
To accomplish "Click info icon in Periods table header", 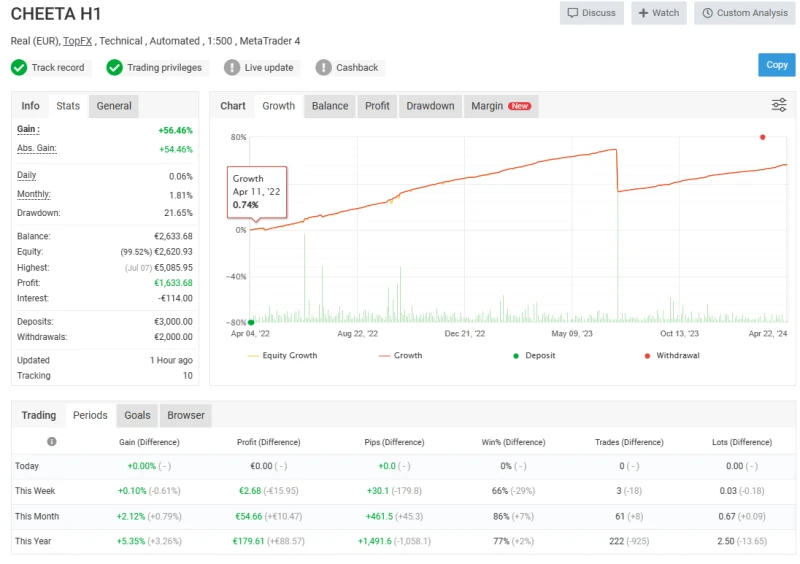I will [x=52, y=441].
